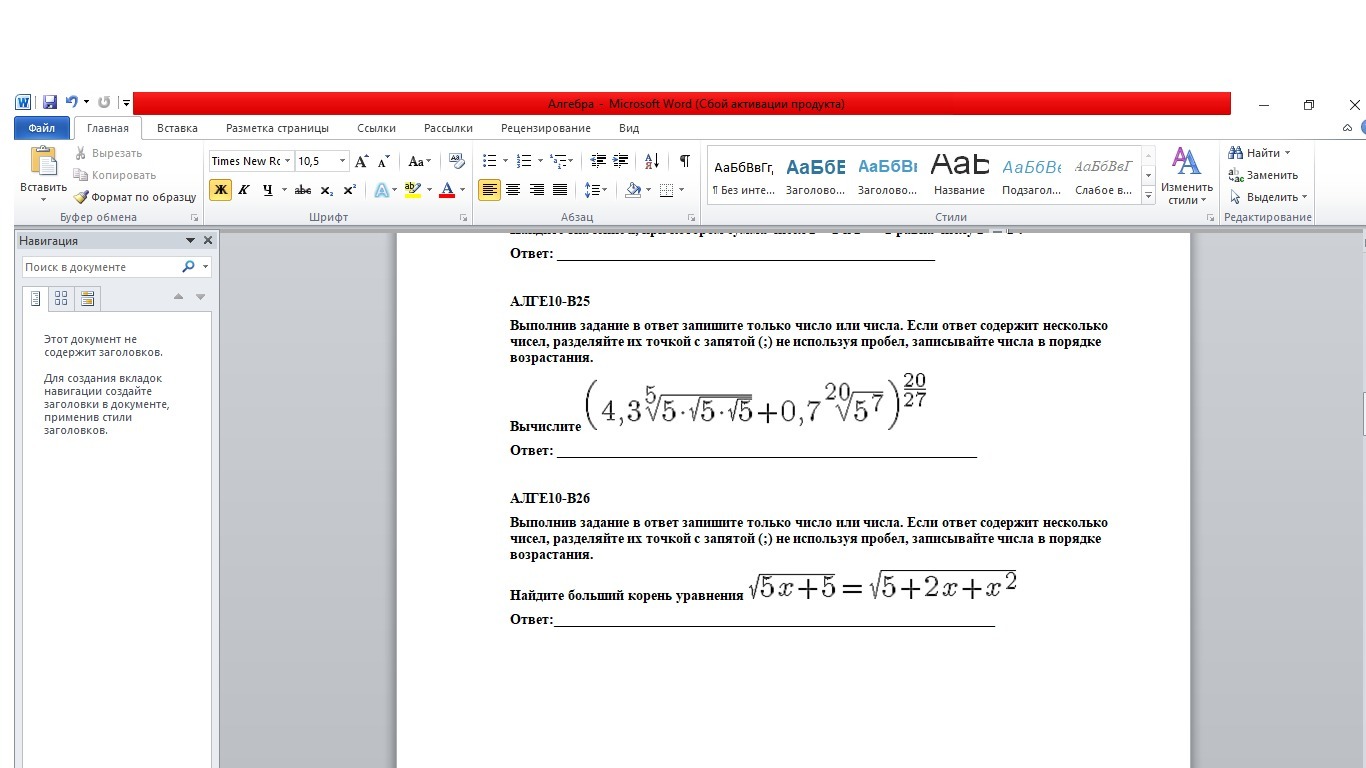Center the paragraph text

(x=513, y=190)
